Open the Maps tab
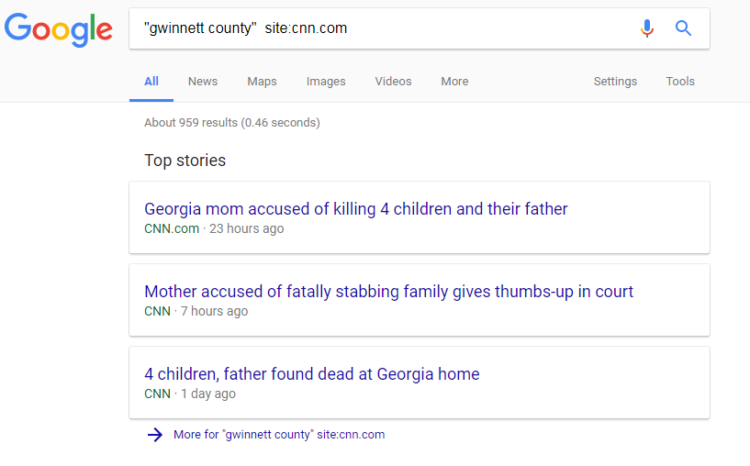 [262, 81]
